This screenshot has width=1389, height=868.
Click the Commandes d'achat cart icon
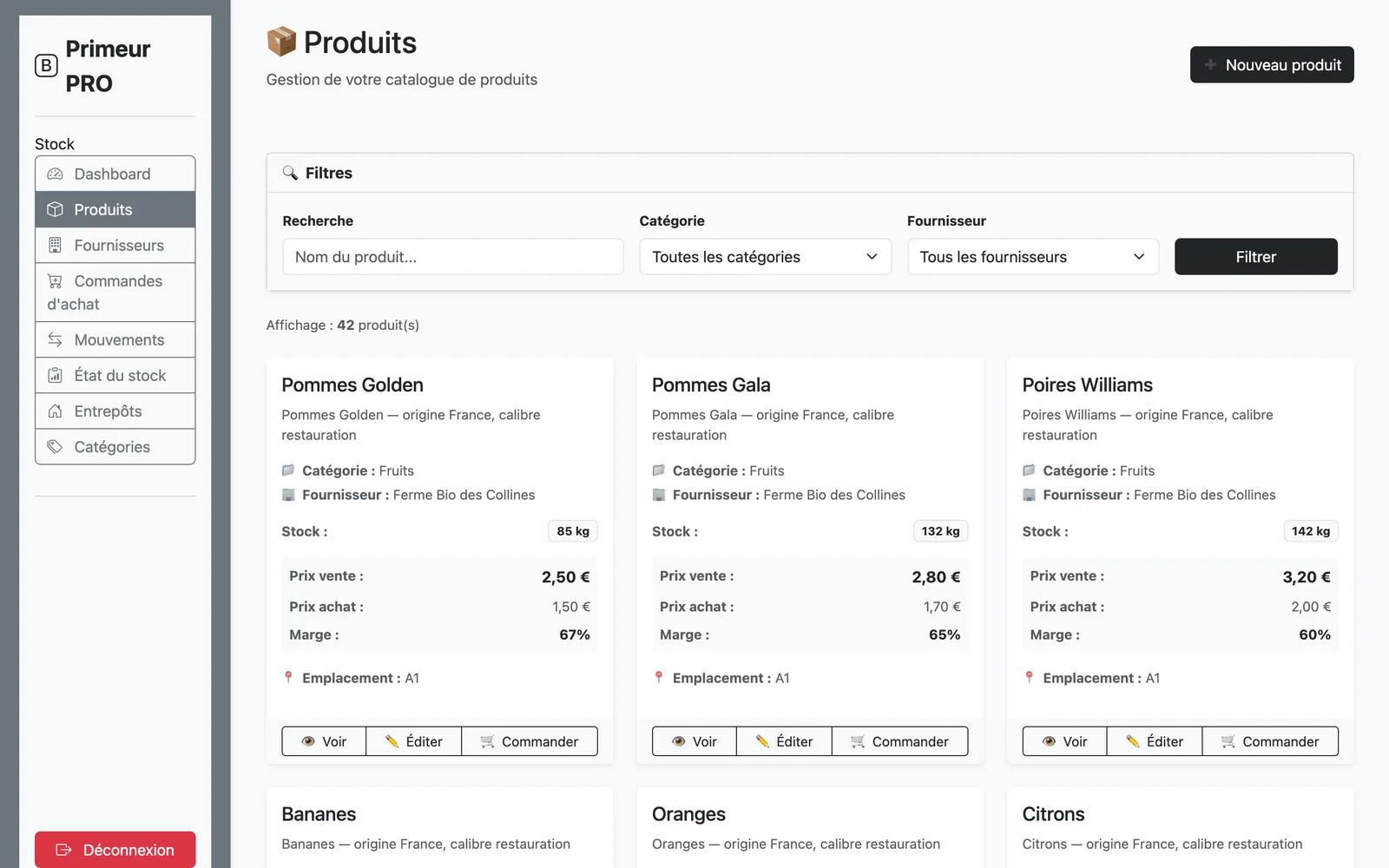[x=55, y=280]
